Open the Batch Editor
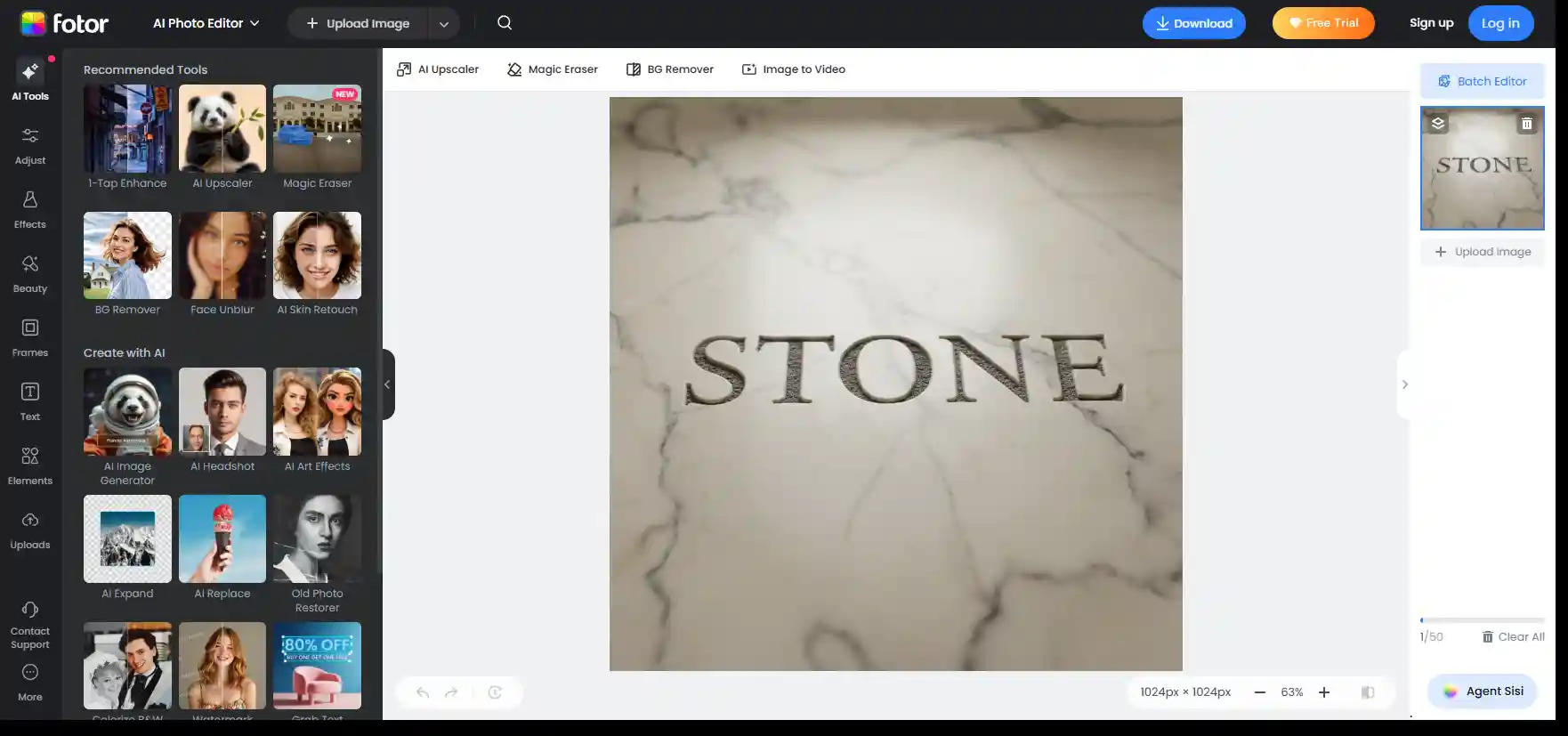1568x736 pixels. (x=1483, y=81)
